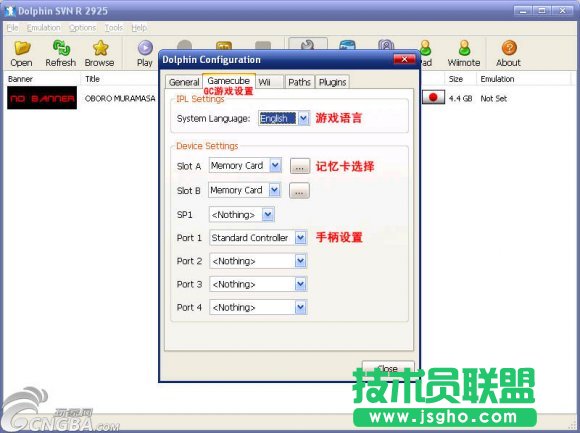Expand the Slot B device dropdown
Viewport: 580px width, 433px height.
coord(274,190)
